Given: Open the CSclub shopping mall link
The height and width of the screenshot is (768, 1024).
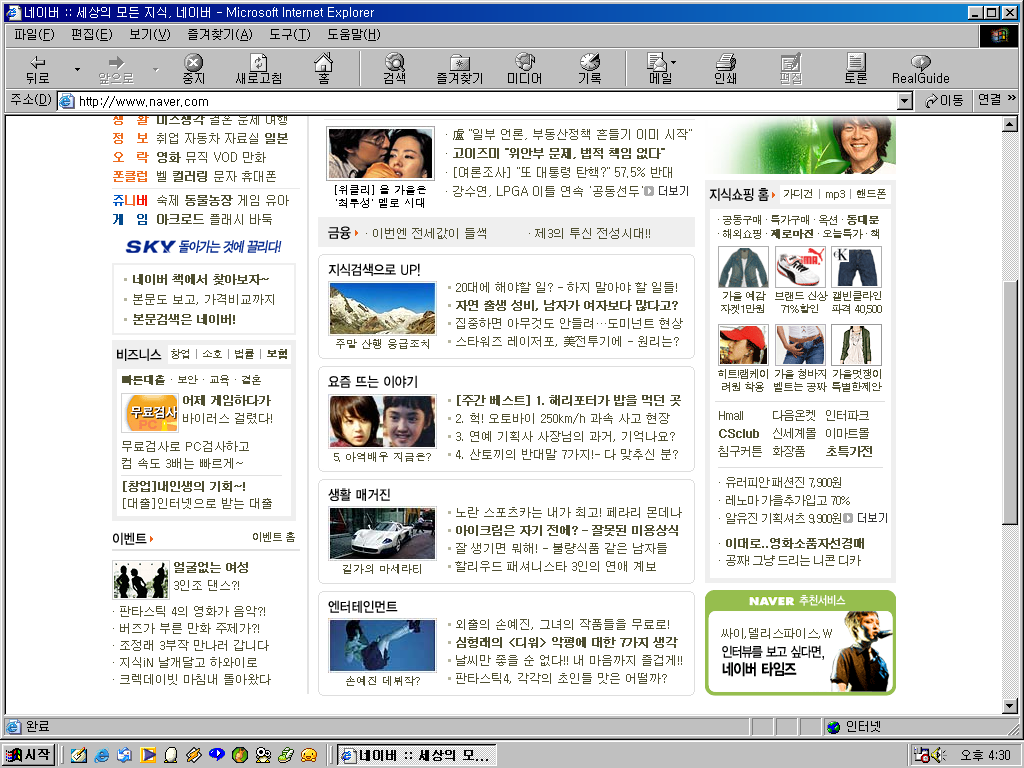Looking at the screenshot, I should [x=739, y=434].
